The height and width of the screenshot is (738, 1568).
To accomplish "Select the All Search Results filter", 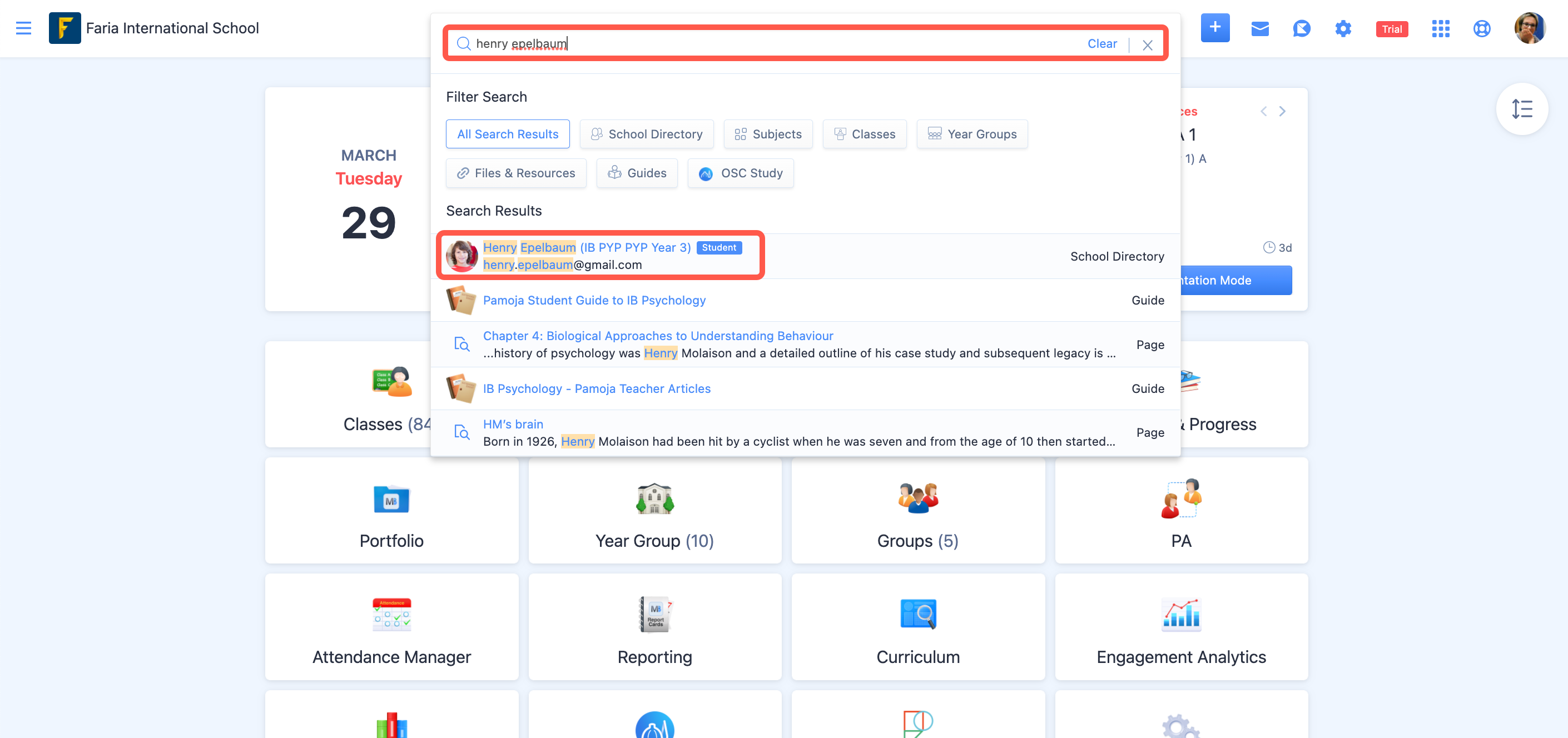I will (507, 134).
